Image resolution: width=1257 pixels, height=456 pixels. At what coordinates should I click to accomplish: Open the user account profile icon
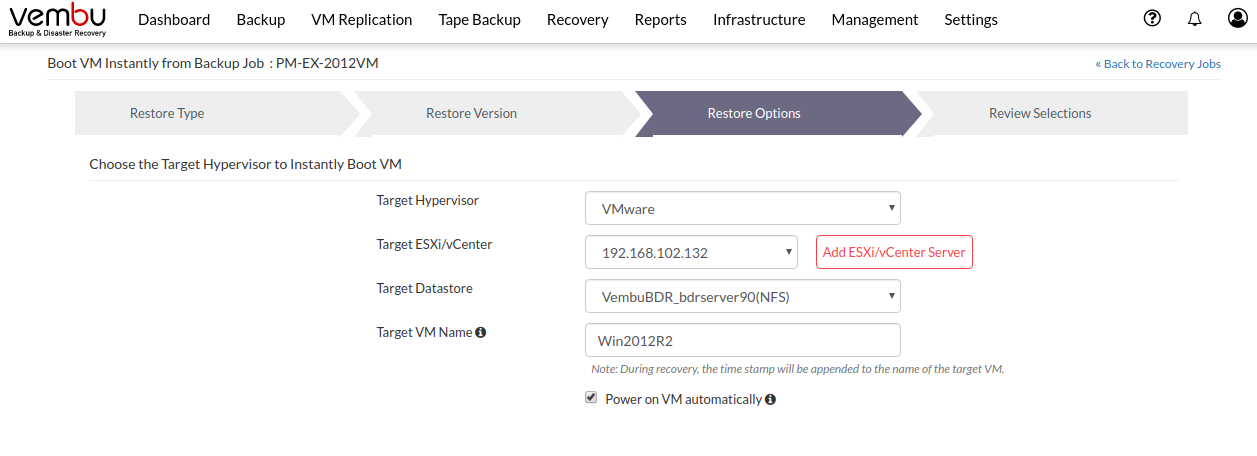pos(1238,18)
